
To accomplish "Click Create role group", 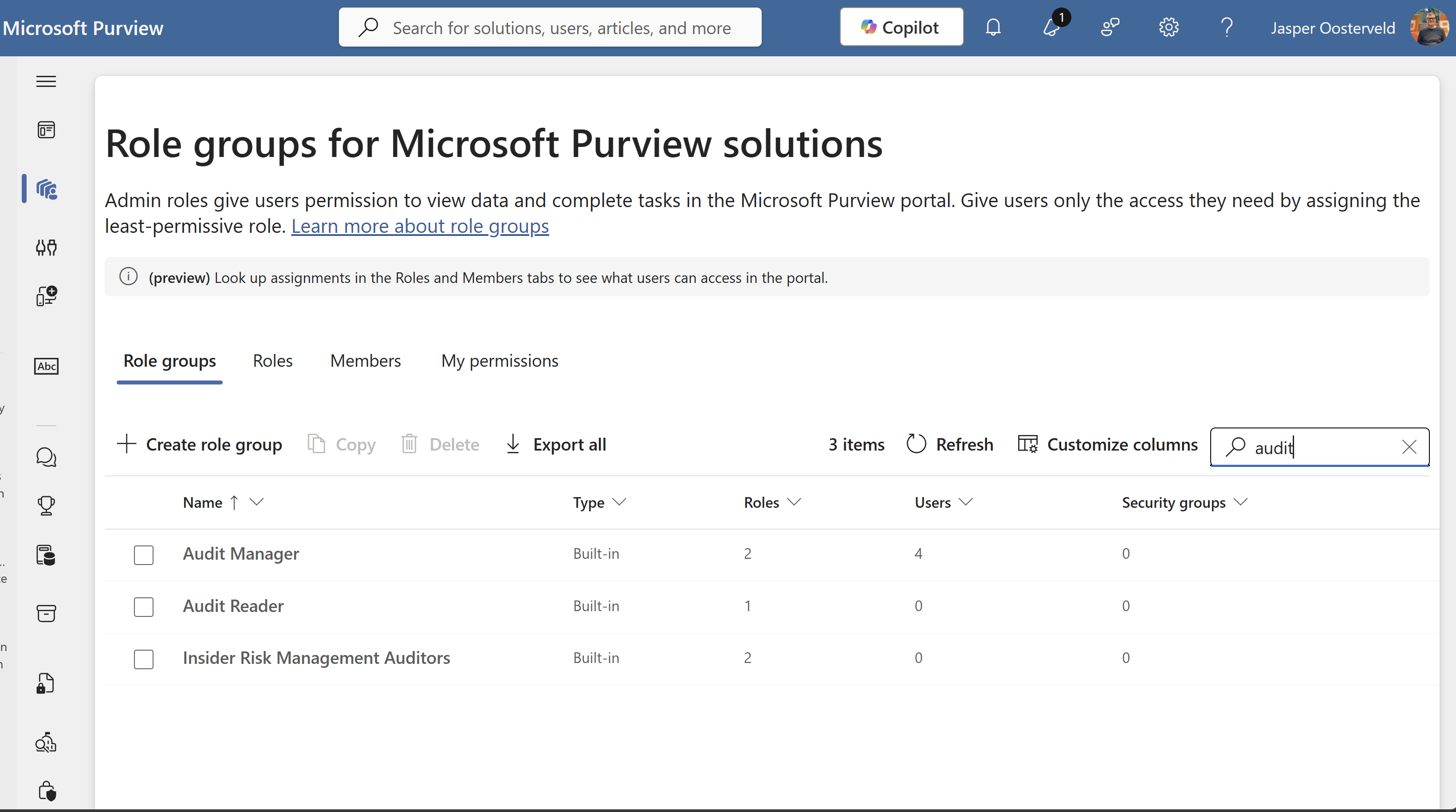I will pos(199,445).
